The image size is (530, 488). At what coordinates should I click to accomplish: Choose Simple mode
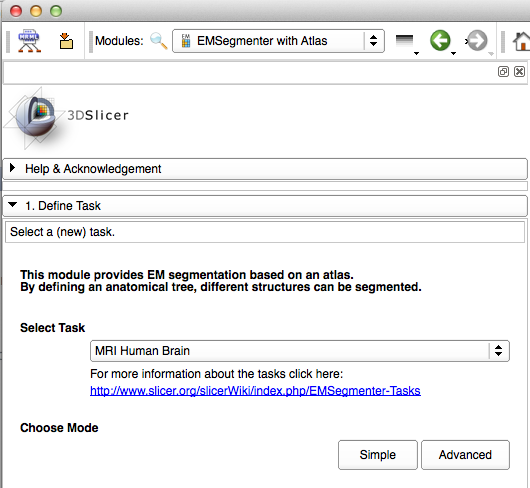coord(378,455)
